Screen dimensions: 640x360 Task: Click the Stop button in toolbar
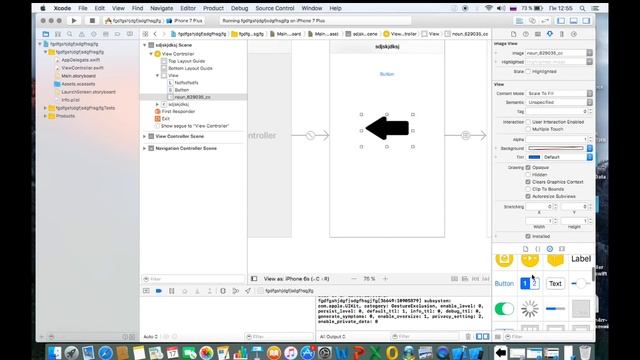(92, 20)
